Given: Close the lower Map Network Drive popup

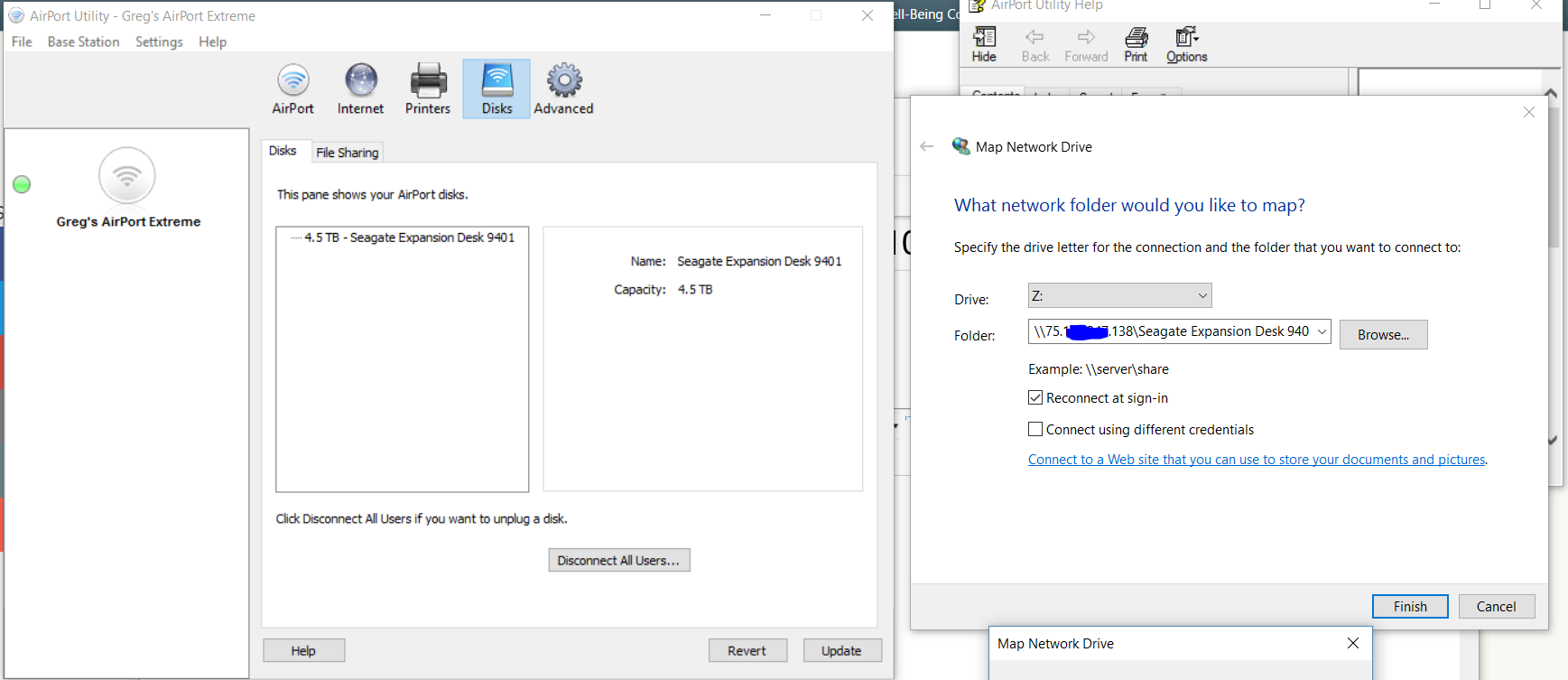Looking at the screenshot, I should [1352, 643].
